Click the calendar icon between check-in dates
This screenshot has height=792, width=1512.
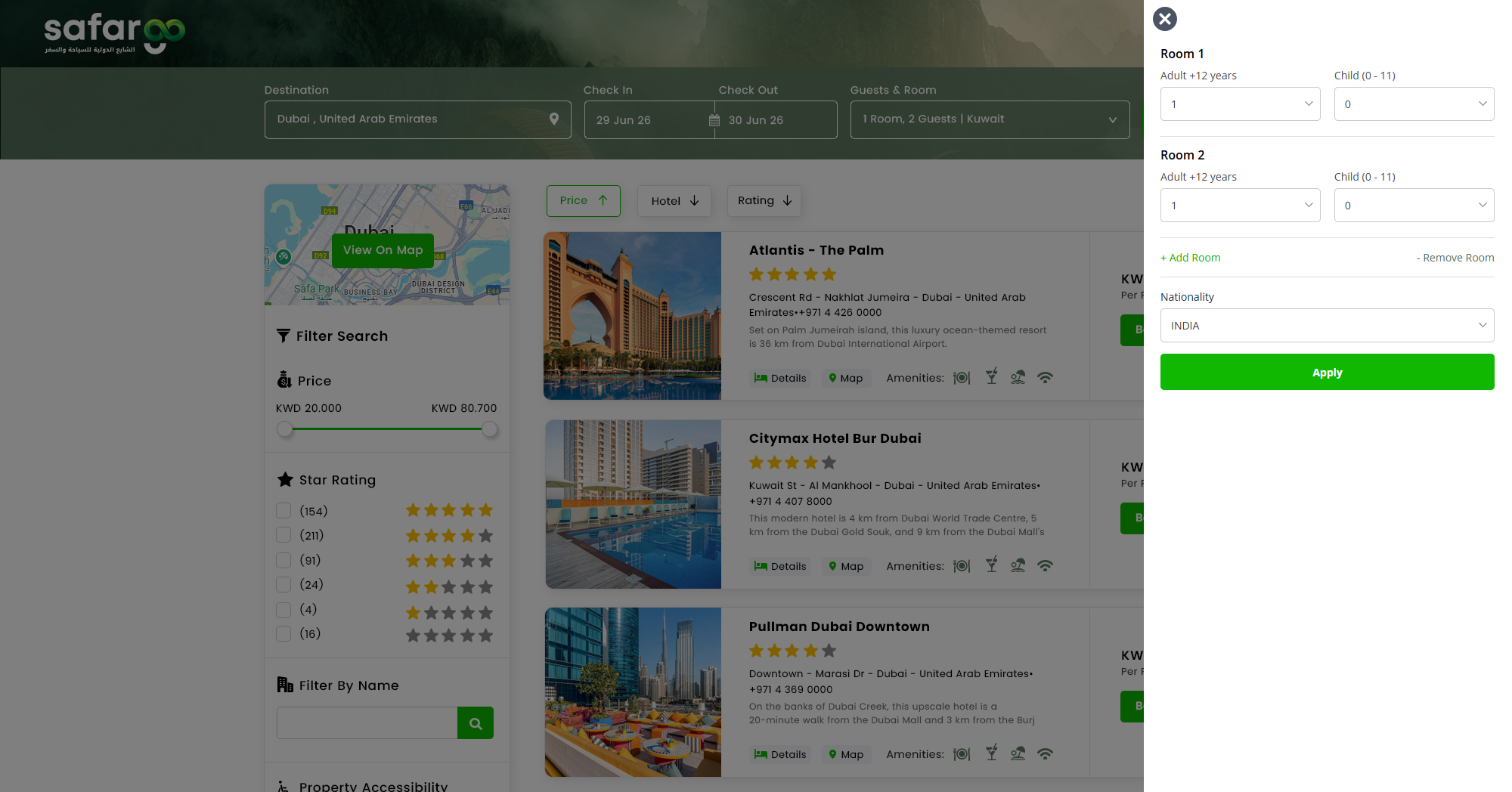pos(714,120)
